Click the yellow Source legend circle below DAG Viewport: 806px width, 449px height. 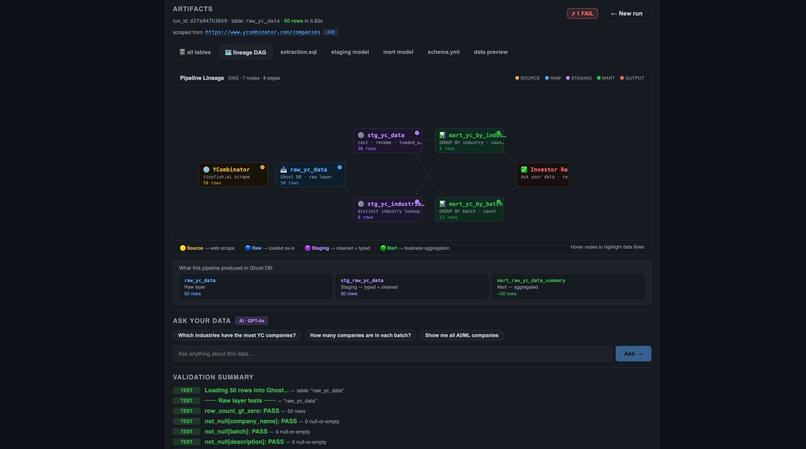tap(182, 248)
